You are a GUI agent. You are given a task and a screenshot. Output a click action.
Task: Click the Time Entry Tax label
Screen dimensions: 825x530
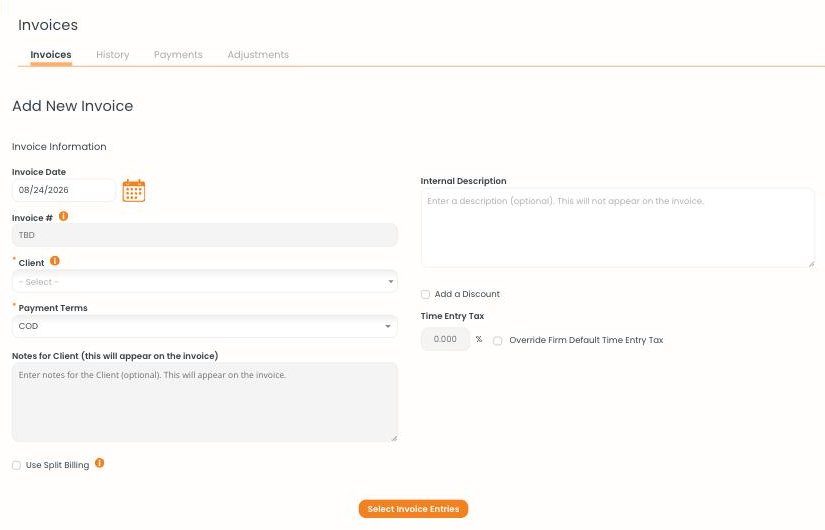coord(452,316)
